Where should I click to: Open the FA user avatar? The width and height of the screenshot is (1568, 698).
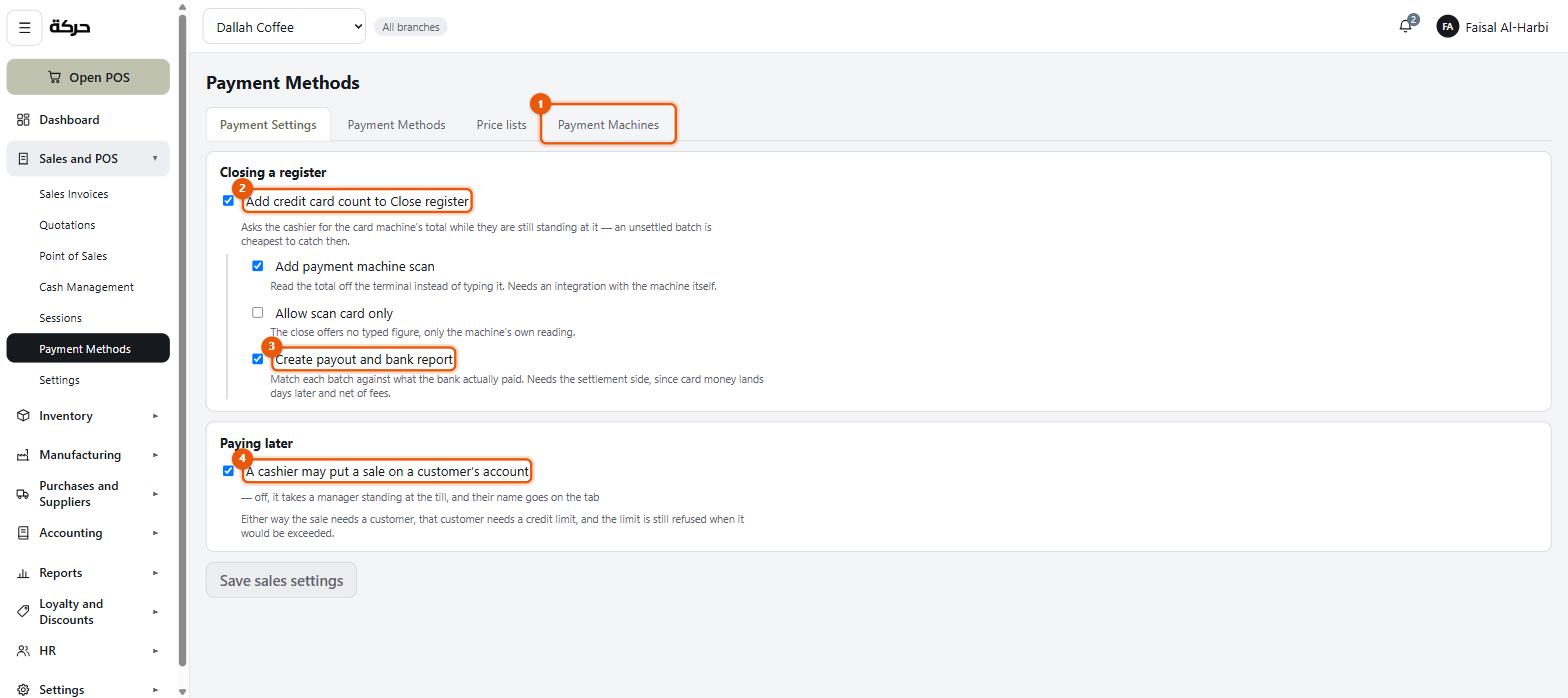pos(1447,27)
